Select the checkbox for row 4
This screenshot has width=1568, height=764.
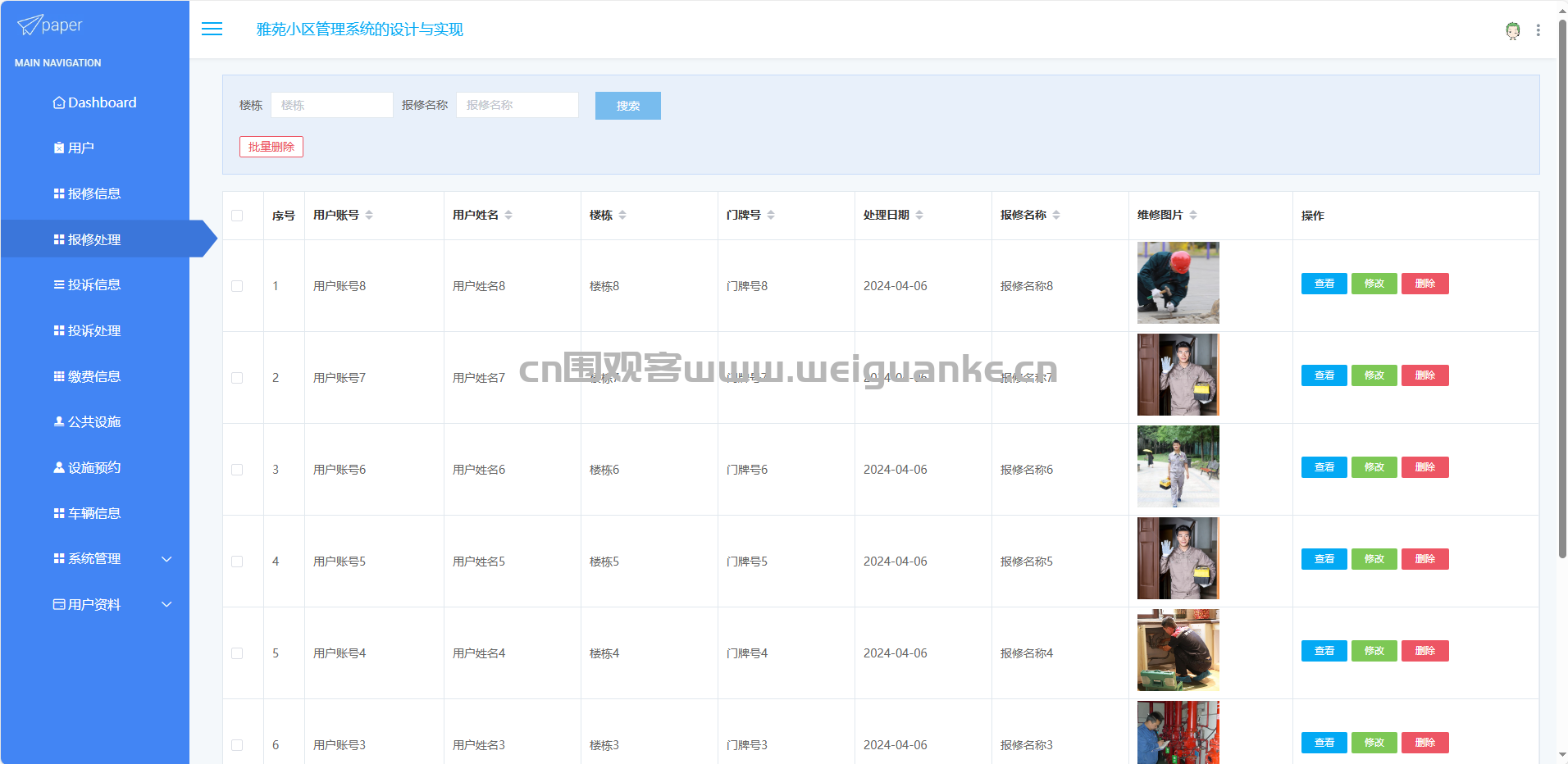pos(237,562)
